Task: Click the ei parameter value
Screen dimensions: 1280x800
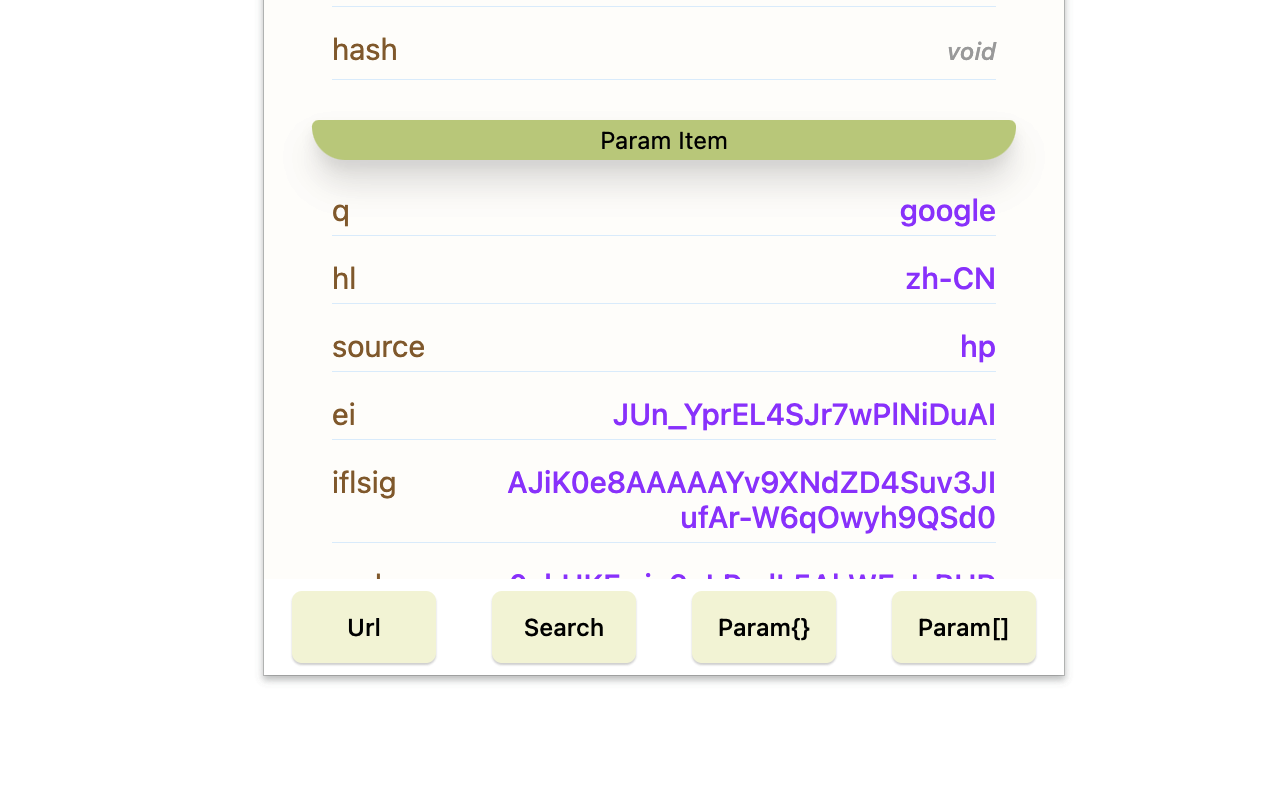Action: click(804, 414)
